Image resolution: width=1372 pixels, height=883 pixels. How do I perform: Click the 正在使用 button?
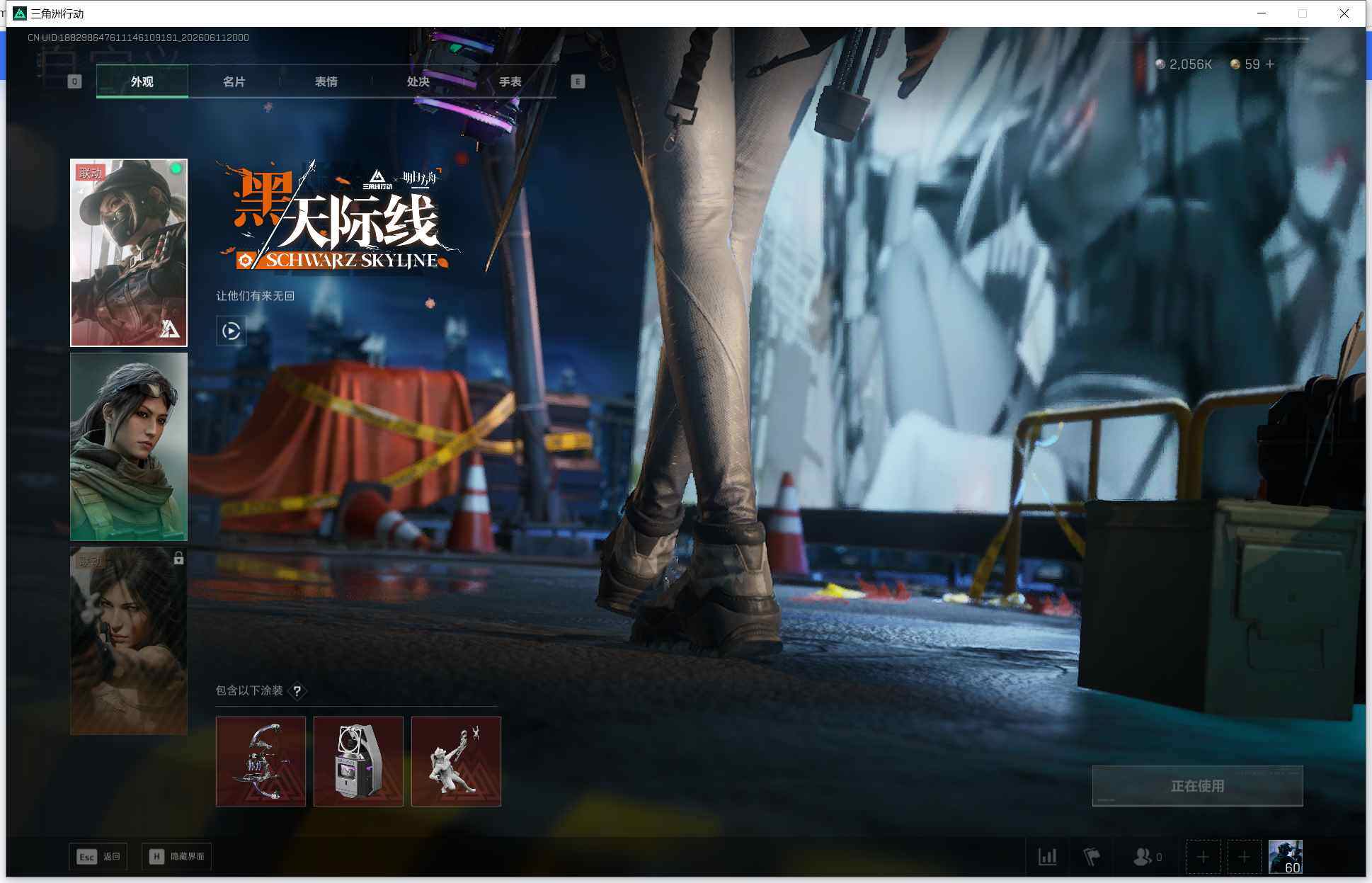(1197, 786)
